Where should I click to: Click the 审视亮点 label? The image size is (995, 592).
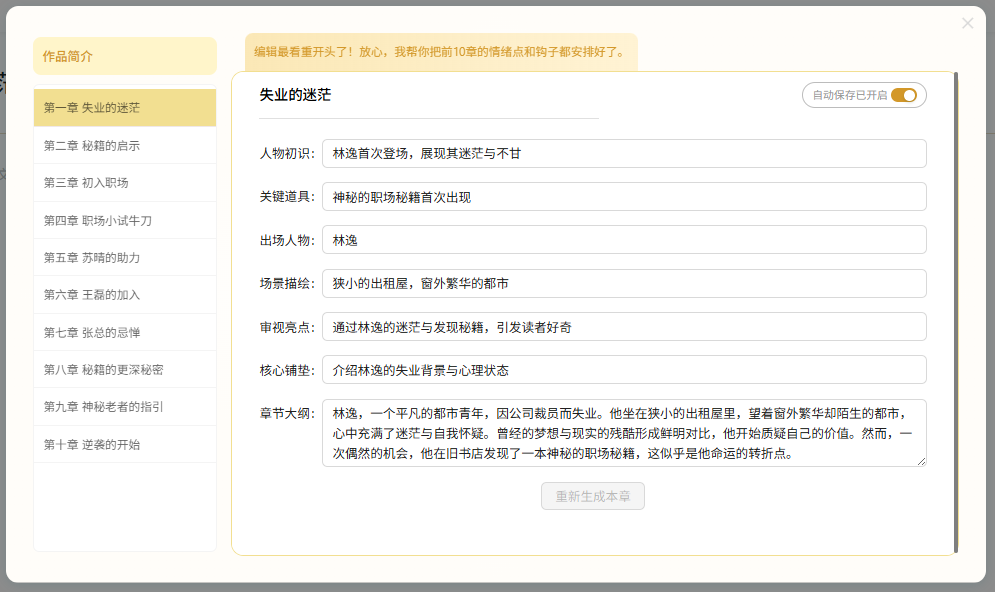[x=287, y=327]
